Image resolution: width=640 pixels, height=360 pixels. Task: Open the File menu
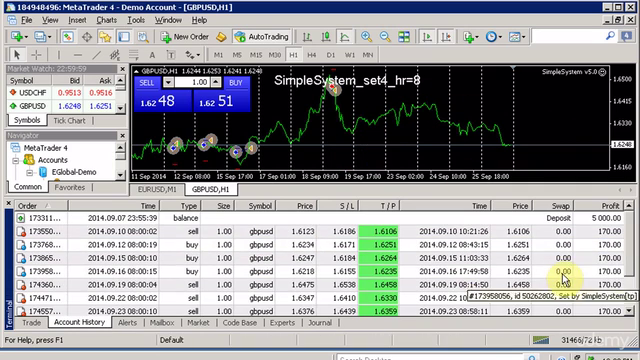point(27,20)
